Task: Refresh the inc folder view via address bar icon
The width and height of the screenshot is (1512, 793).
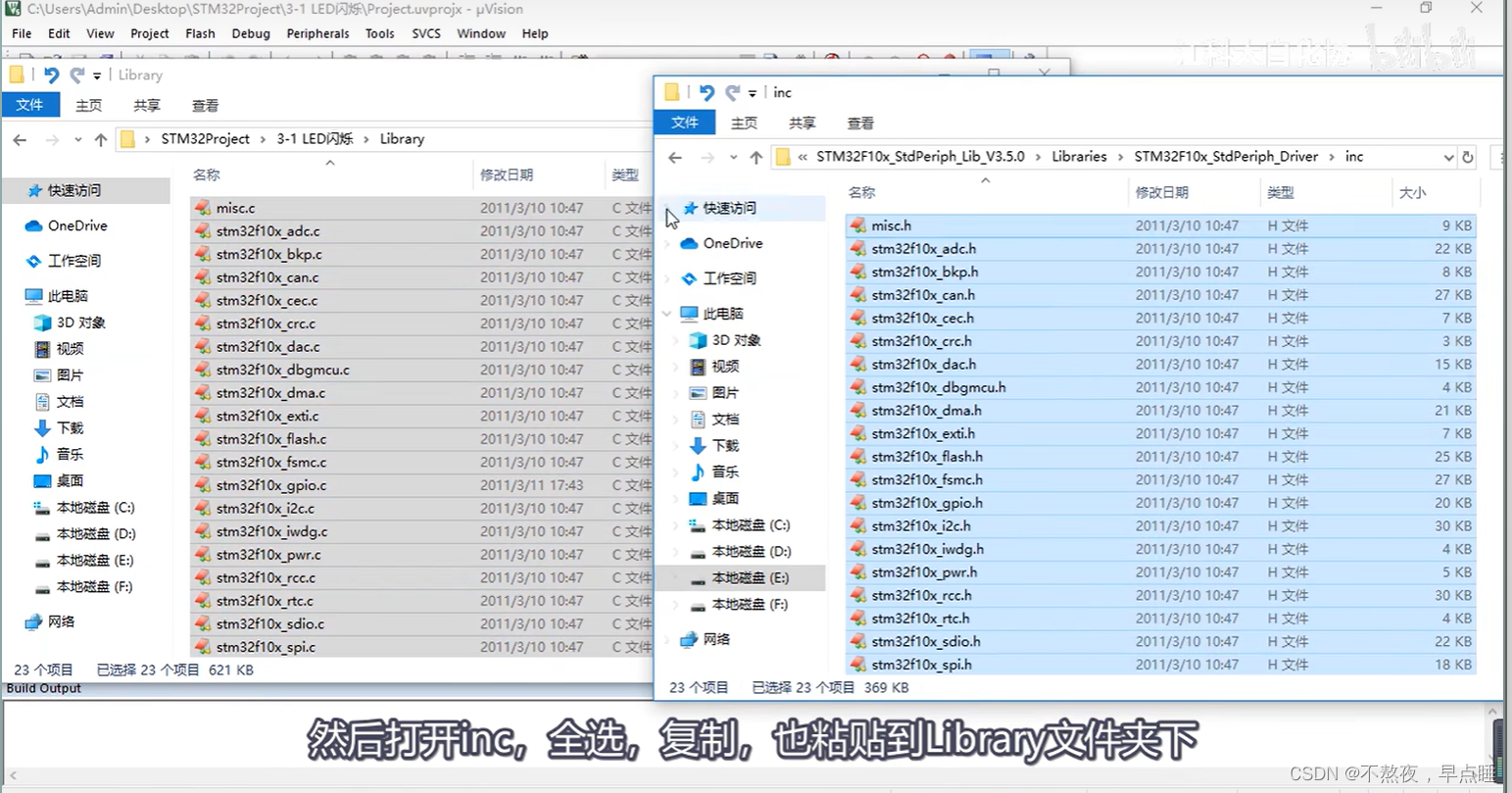Action: point(1467,157)
